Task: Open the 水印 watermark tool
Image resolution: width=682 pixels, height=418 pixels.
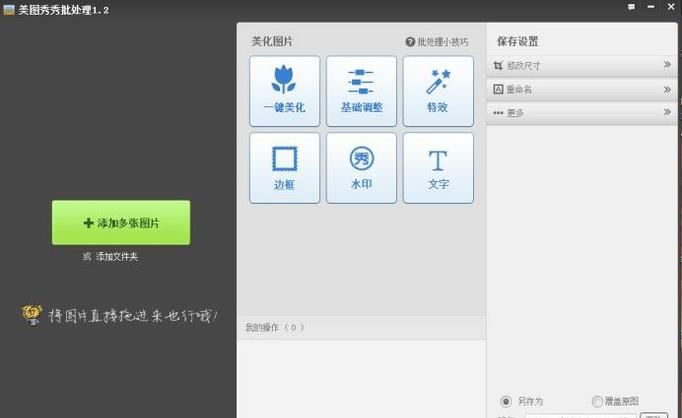Action: (x=361, y=168)
